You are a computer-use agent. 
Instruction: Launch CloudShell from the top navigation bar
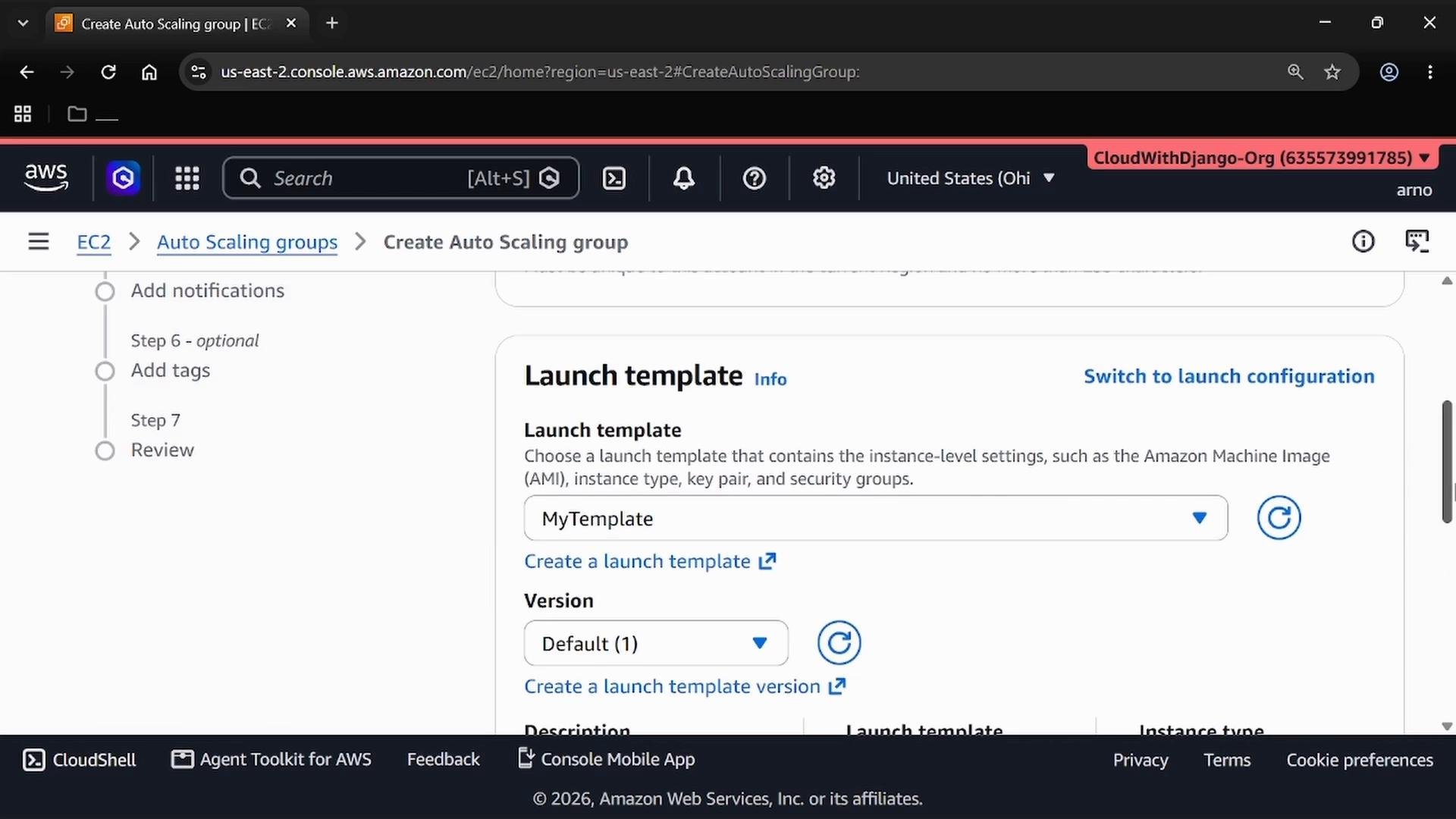pyautogui.click(x=613, y=178)
